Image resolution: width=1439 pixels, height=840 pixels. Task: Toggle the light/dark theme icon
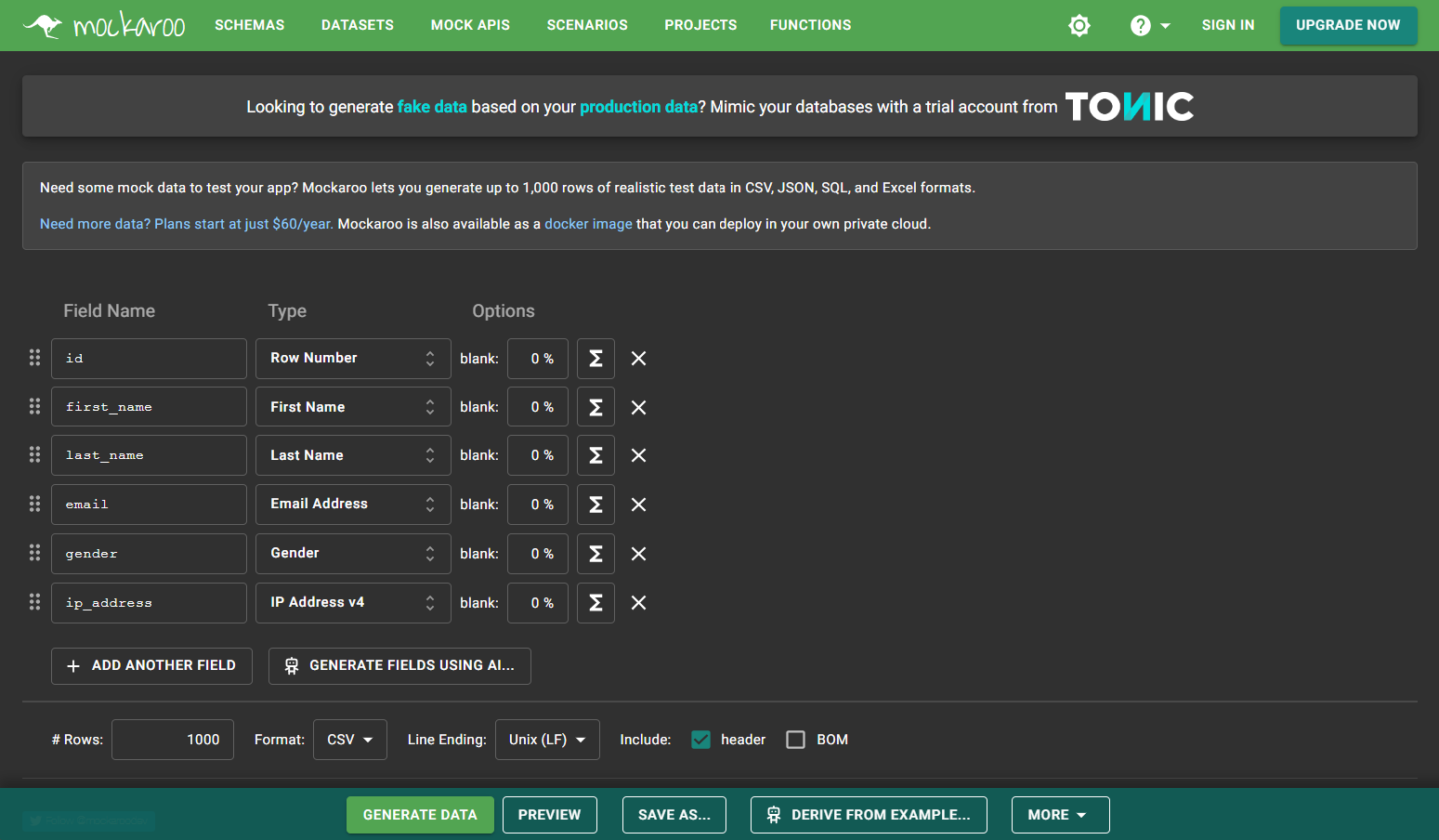coord(1079,25)
